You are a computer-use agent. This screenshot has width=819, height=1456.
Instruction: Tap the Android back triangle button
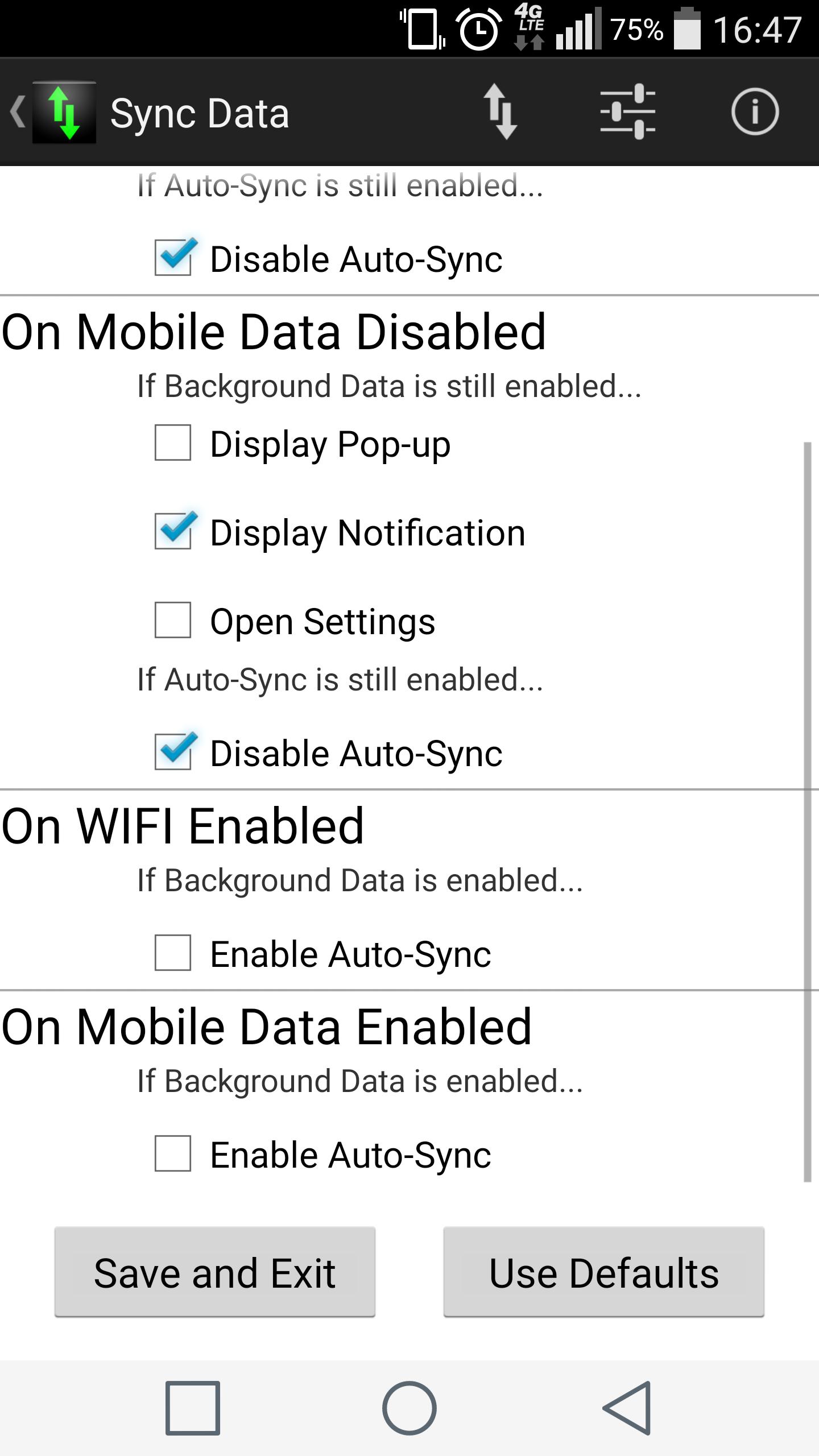[627, 1408]
